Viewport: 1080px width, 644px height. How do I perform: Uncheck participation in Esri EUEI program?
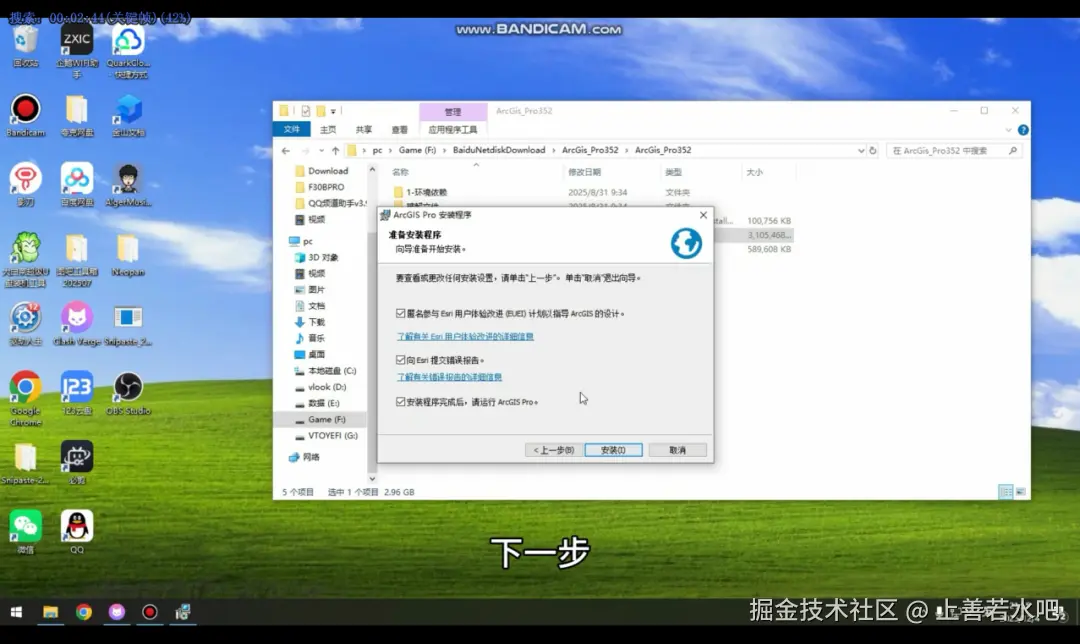coord(398,313)
